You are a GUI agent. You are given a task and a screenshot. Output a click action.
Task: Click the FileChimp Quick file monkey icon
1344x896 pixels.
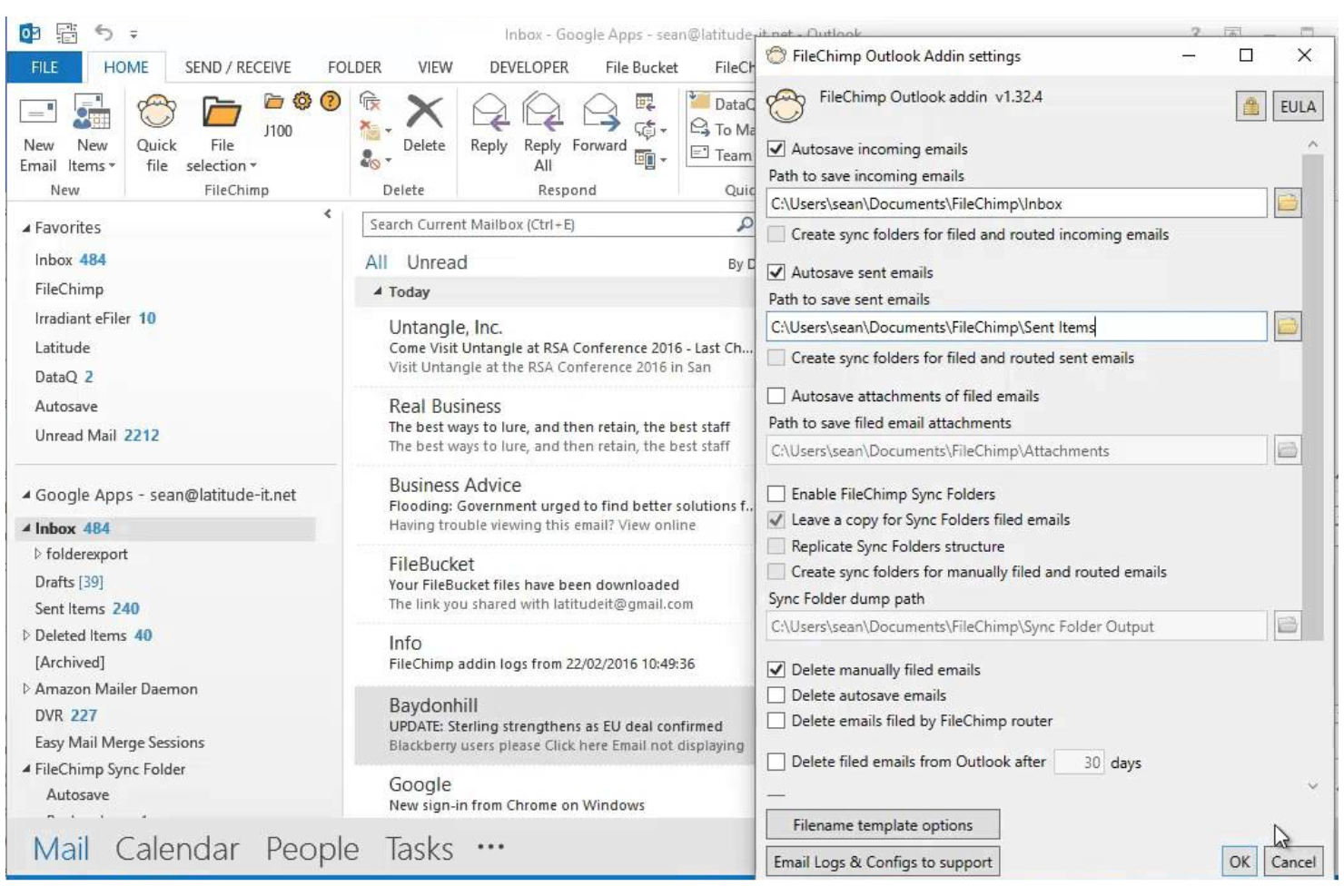coord(156,113)
